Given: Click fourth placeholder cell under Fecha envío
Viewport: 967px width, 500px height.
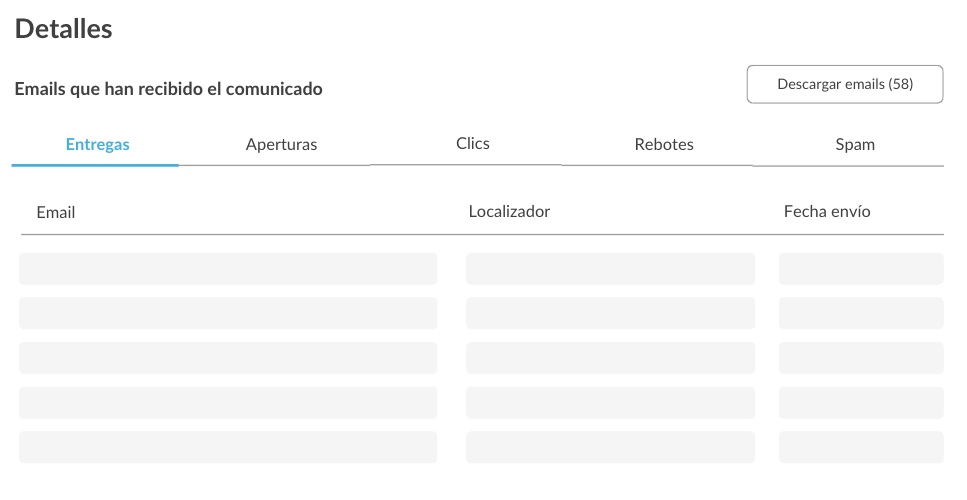Looking at the screenshot, I should pos(861,403).
